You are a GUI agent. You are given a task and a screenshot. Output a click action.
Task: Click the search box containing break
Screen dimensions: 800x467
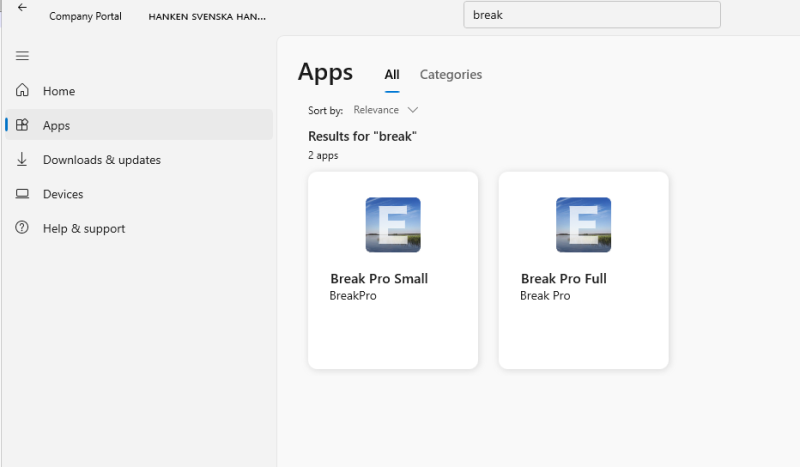(x=592, y=15)
